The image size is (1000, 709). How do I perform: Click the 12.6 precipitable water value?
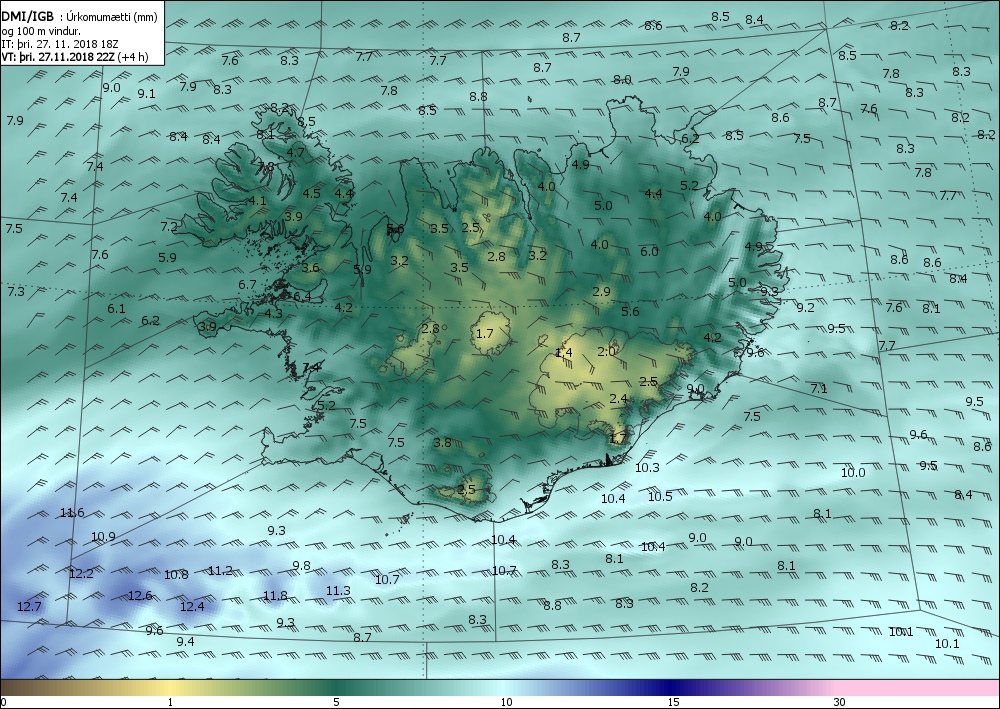[x=140, y=596]
